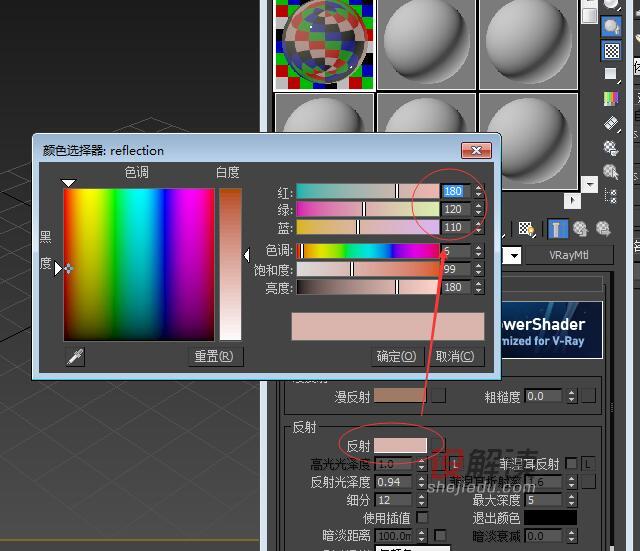The width and height of the screenshot is (640, 551).
Task: Click inside the hue/blackness color field
Action: tap(139, 264)
